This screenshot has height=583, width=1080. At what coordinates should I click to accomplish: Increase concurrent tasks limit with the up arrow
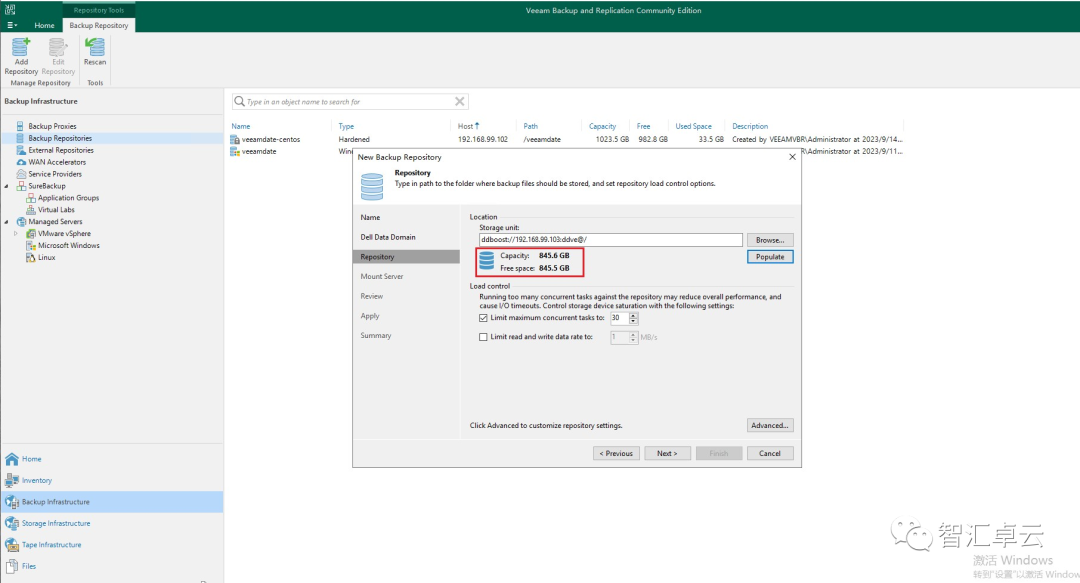(x=633, y=314)
